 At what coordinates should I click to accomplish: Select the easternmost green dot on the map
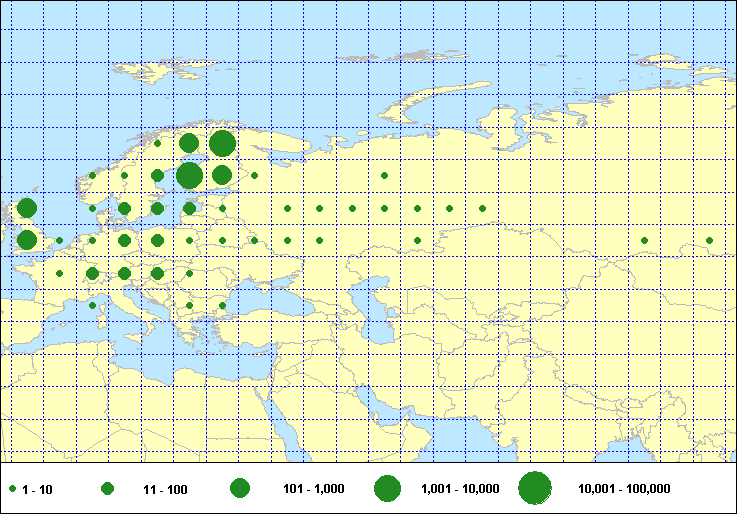pyautogui.click(x=709, y=240)
